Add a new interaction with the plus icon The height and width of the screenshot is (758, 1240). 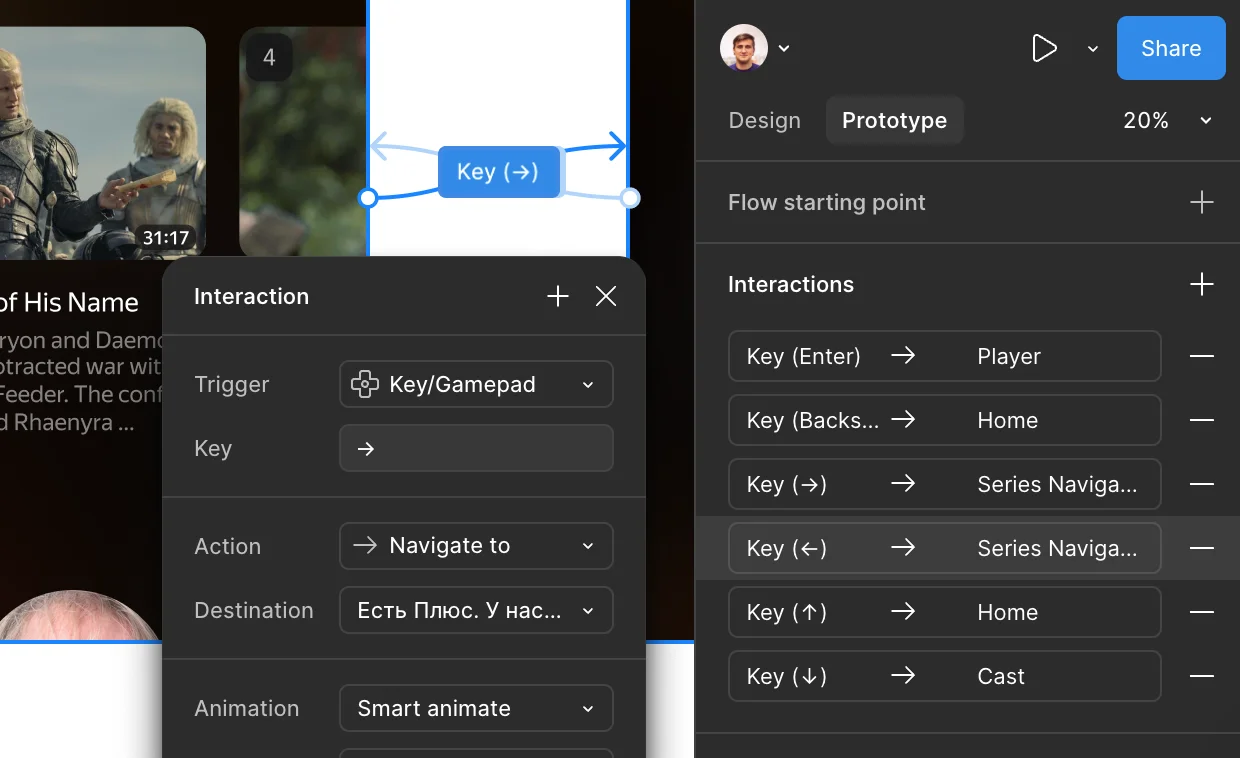click(x=1202, y=284)
